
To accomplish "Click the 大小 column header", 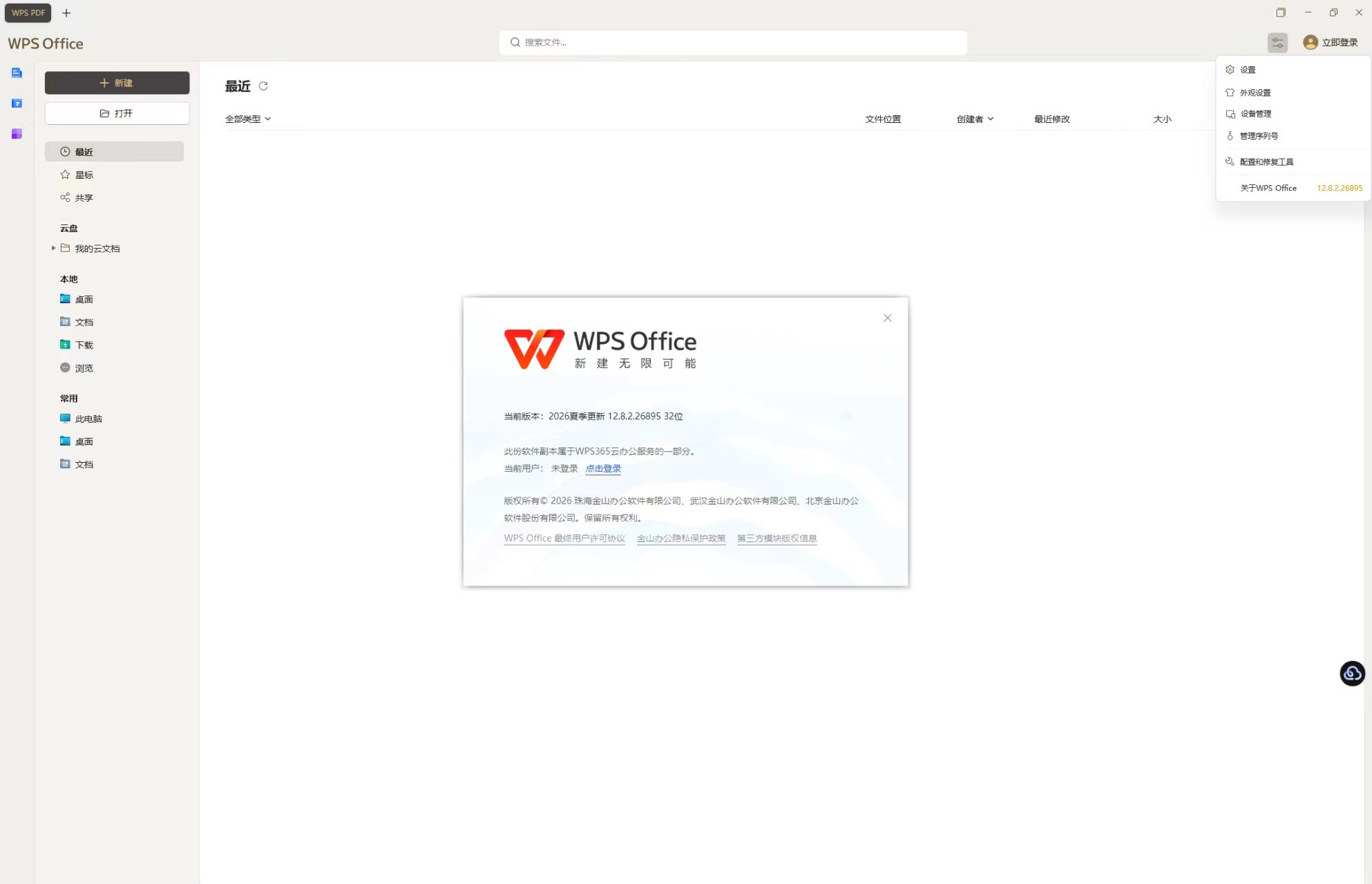I will coord(1163,119).
